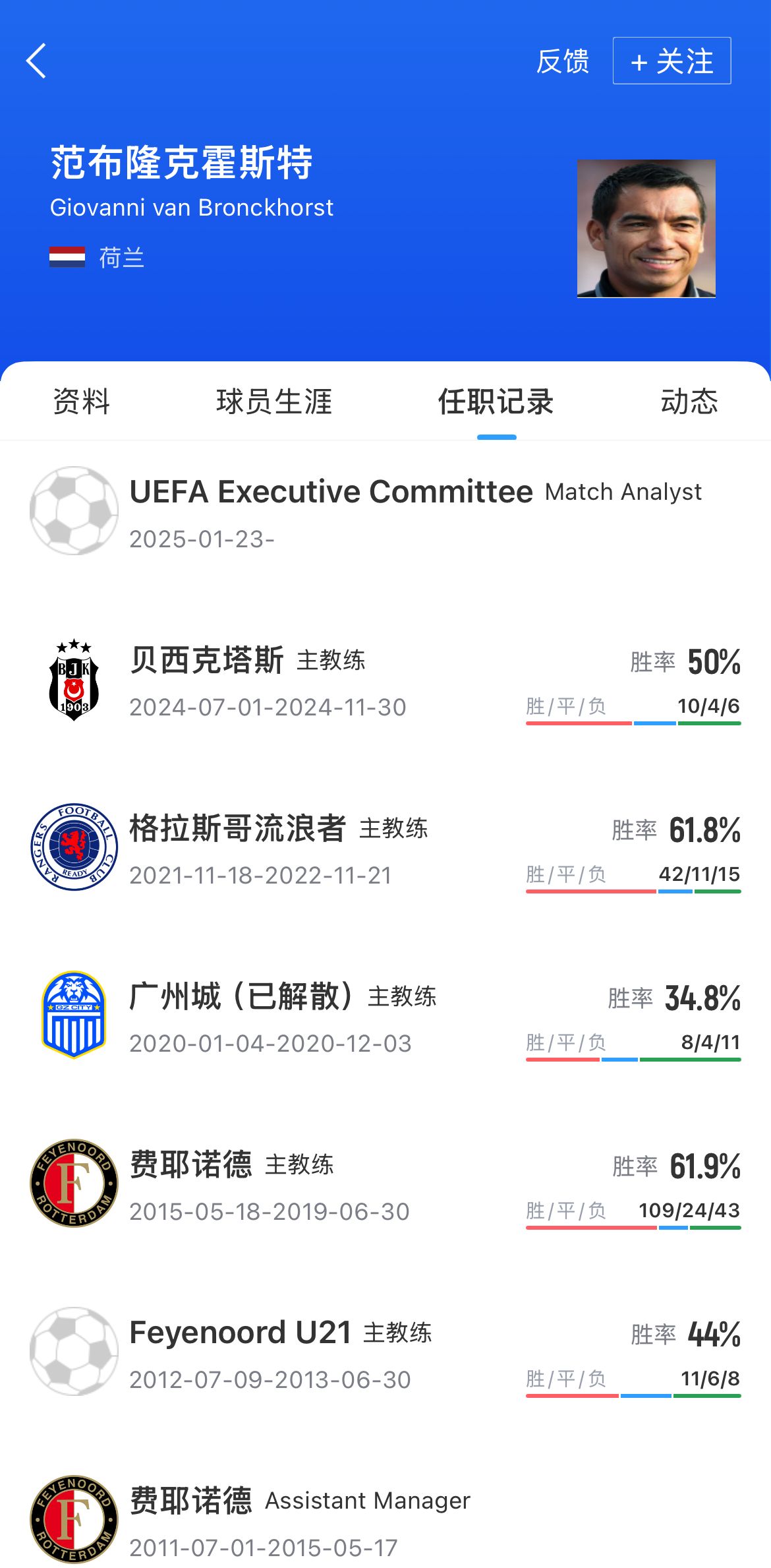Open the 球员生涯 tab

tap(274, 402)
